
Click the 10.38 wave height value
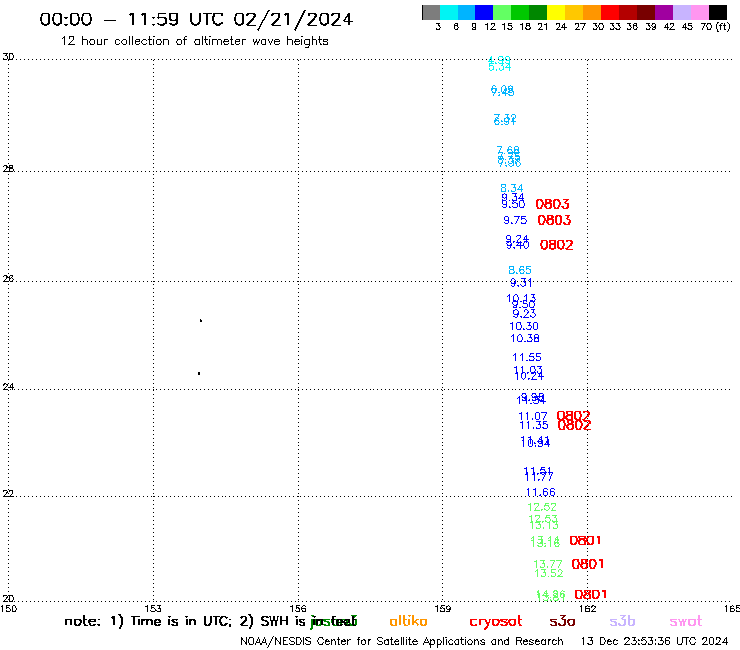click(525, 338)
